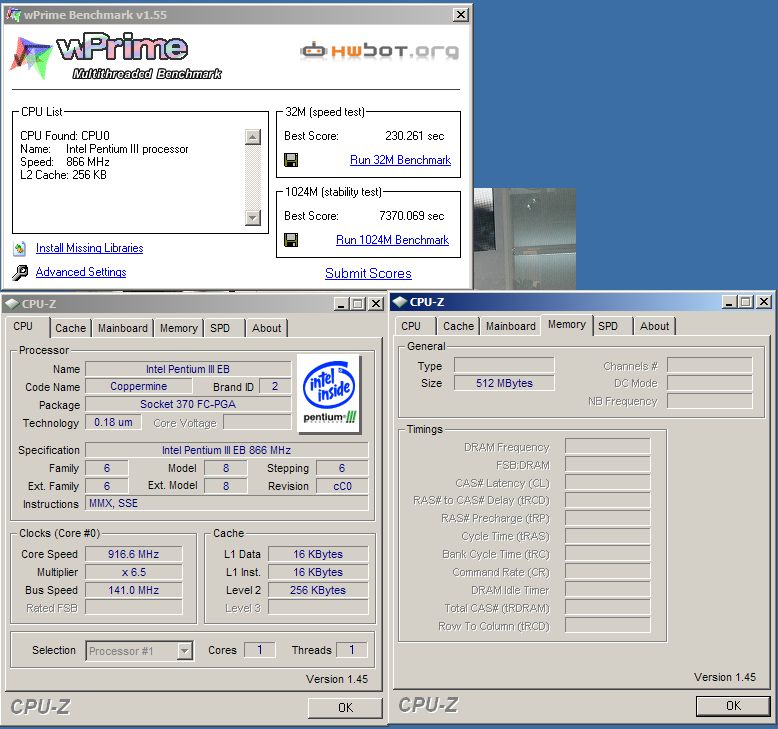Click the memory Size field 512 MBytes
778x729 pixels.
pyautogui.click(x=504, y=383)
